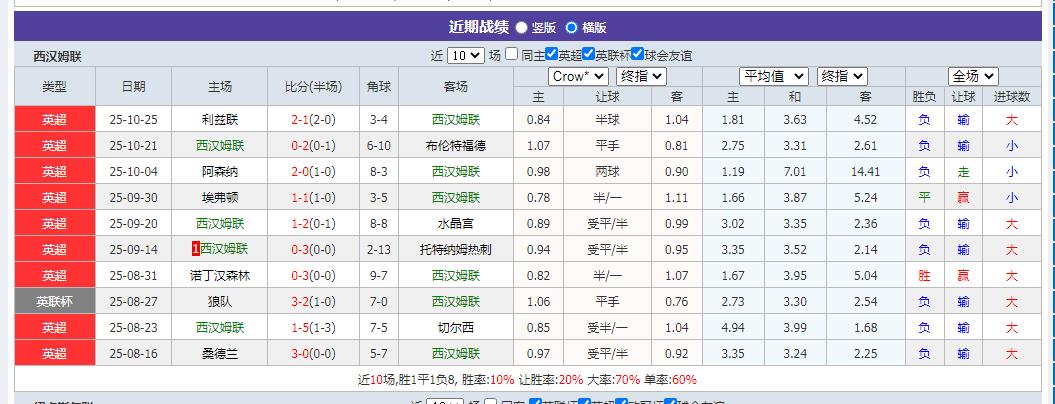
Task: Toggle the 英联杯 filter checkbox
Action: (x=588, y=55)
